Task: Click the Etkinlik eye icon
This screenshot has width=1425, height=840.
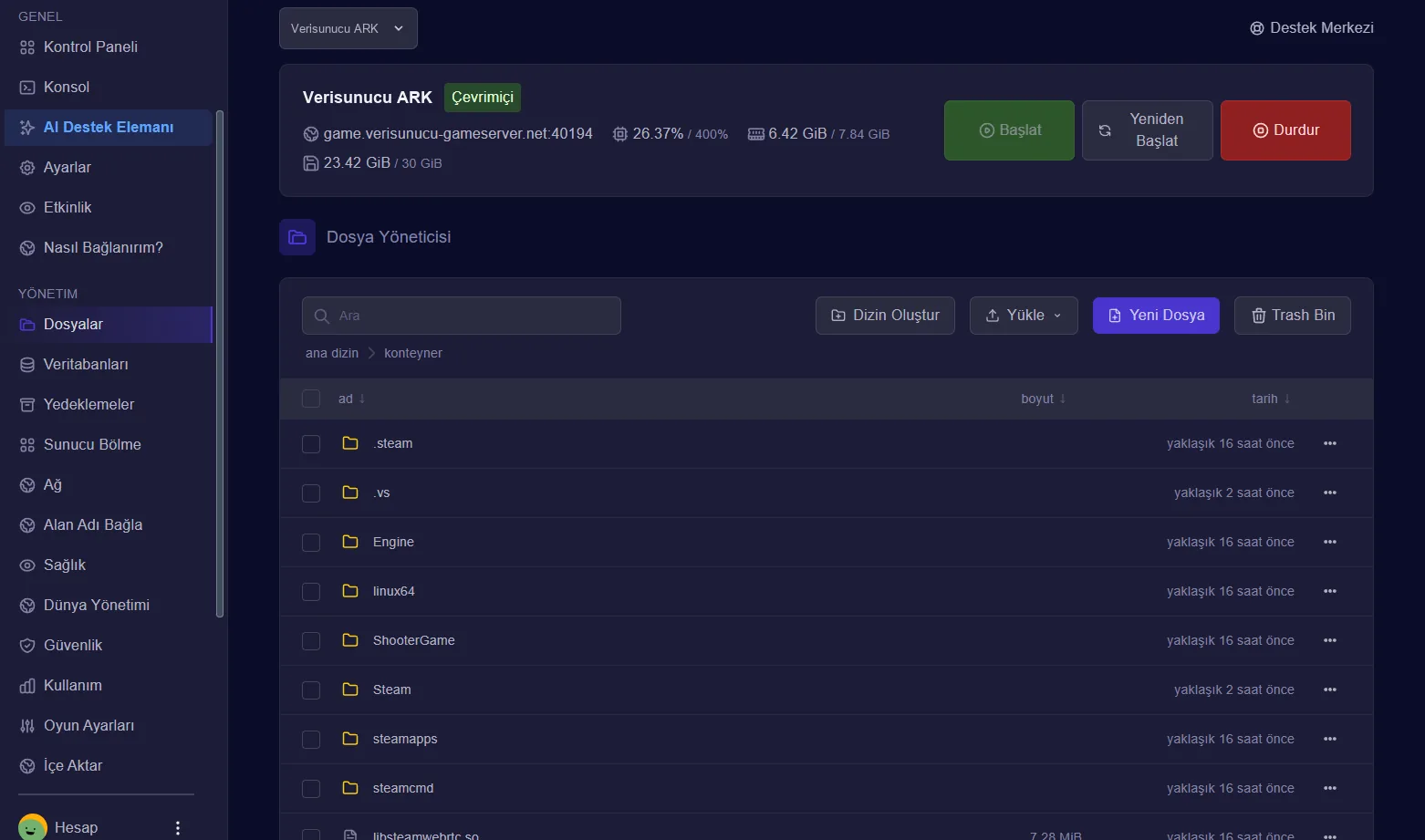Action: [x=27, y=208]
